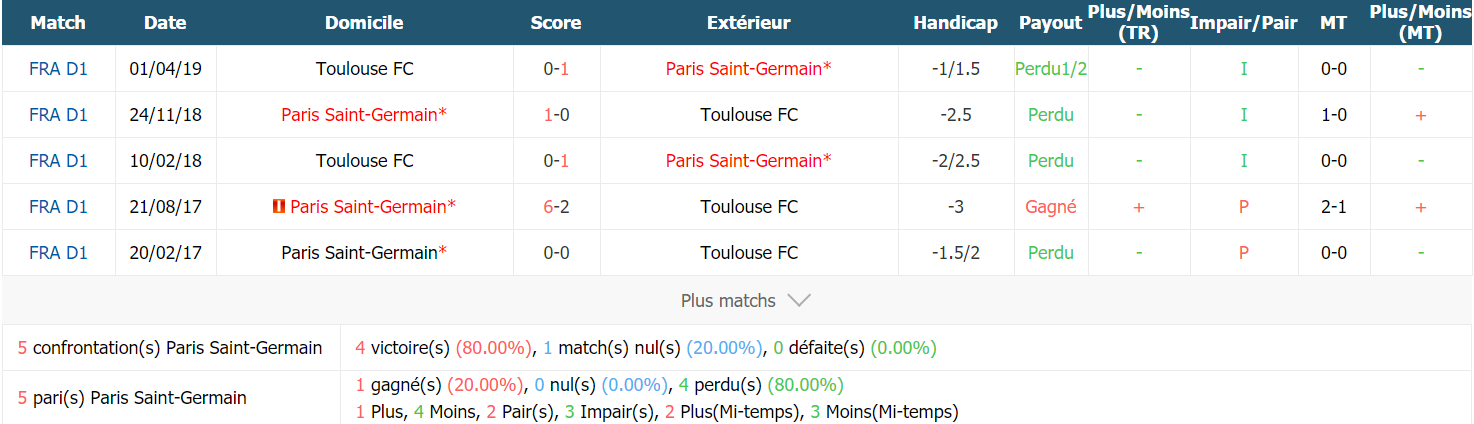Open the 6-2 score of 21/08/17 match
This screenshot has height=424, width=1474.
point(556,207)
